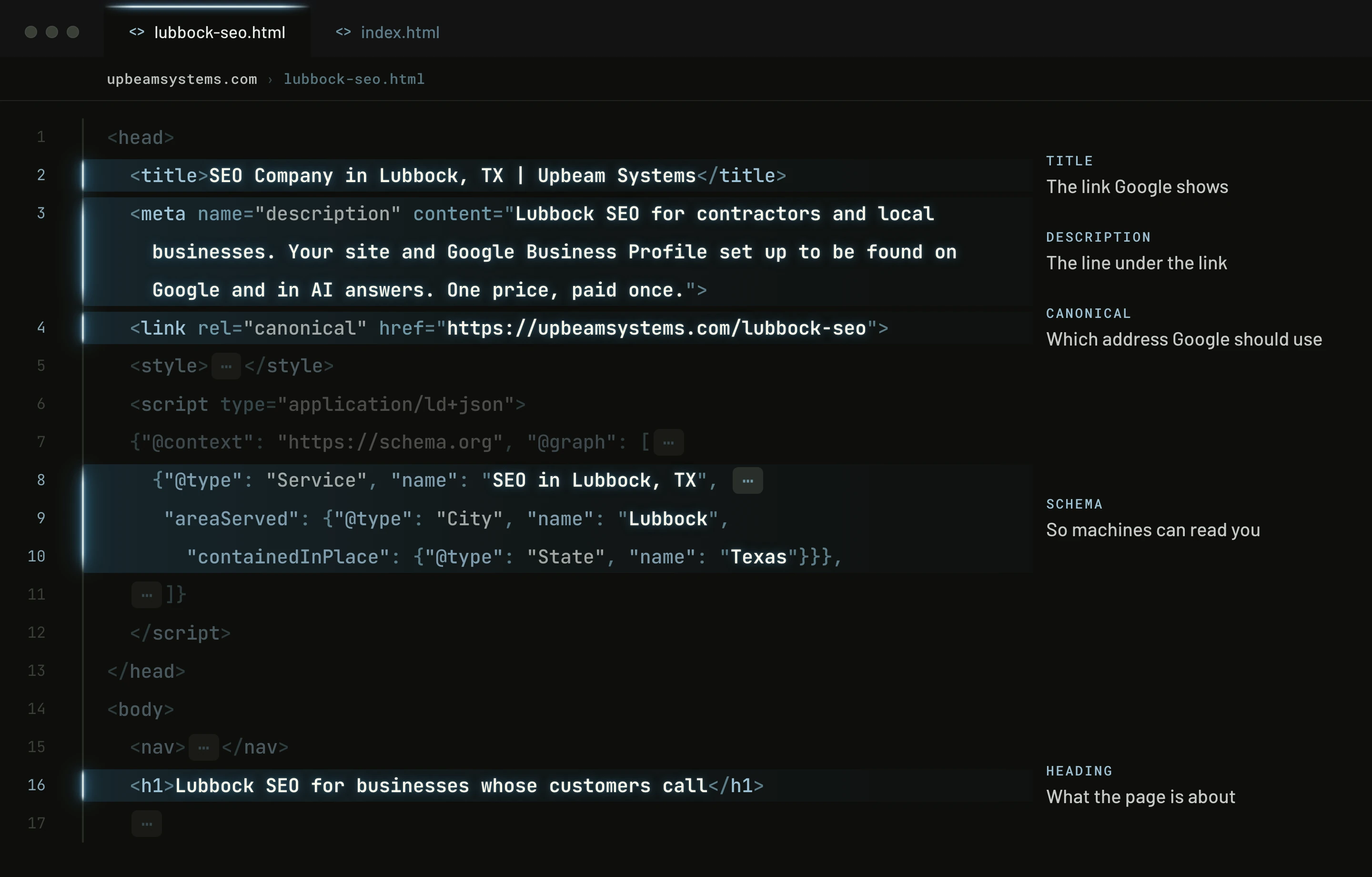The image size is (1372, 877).
Task: Click the CANONICAL annotation label
Action: (1088, 314)
